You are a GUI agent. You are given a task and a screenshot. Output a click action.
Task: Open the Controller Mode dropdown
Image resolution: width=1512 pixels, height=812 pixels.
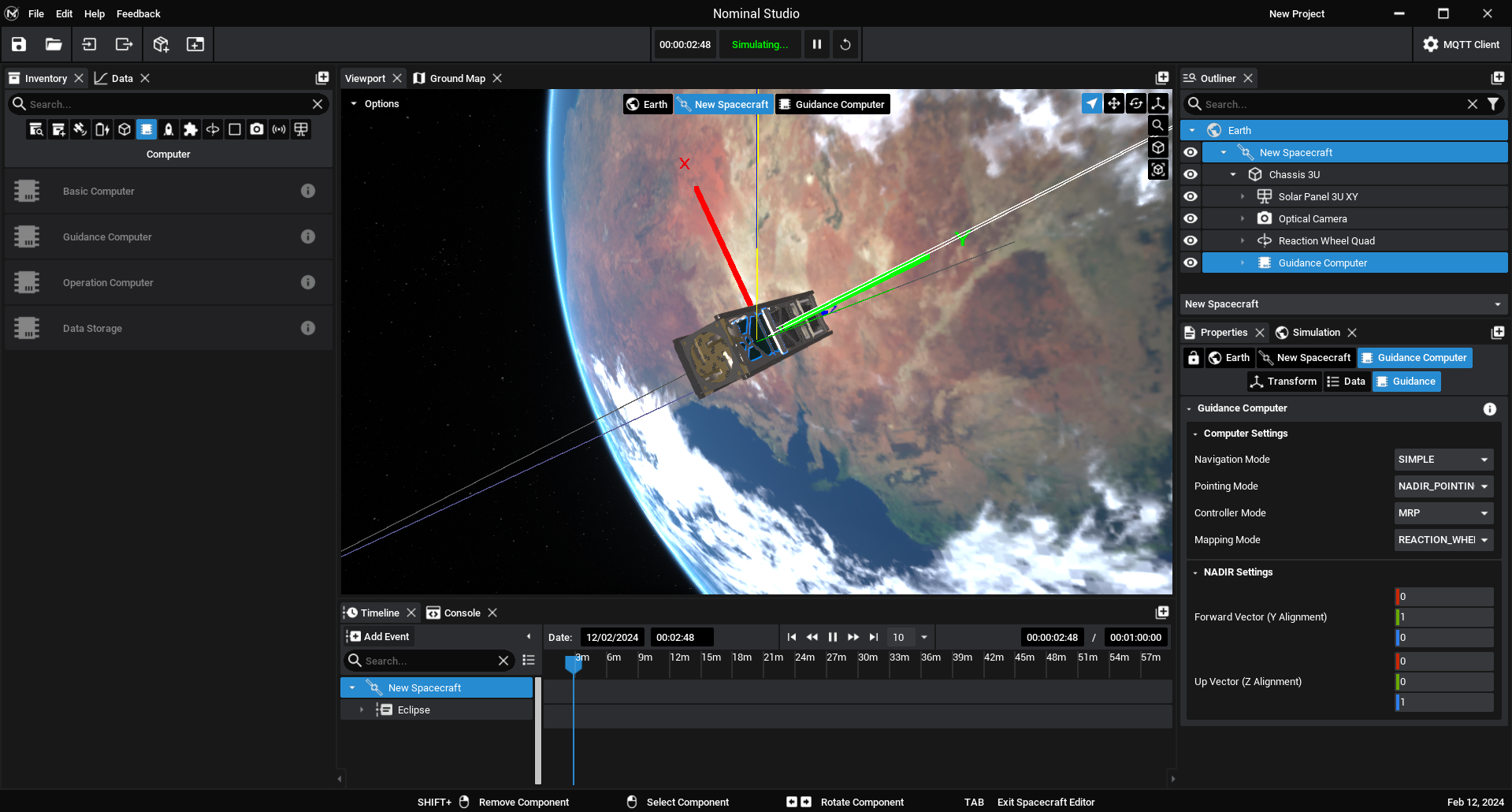pos(1443,513)
